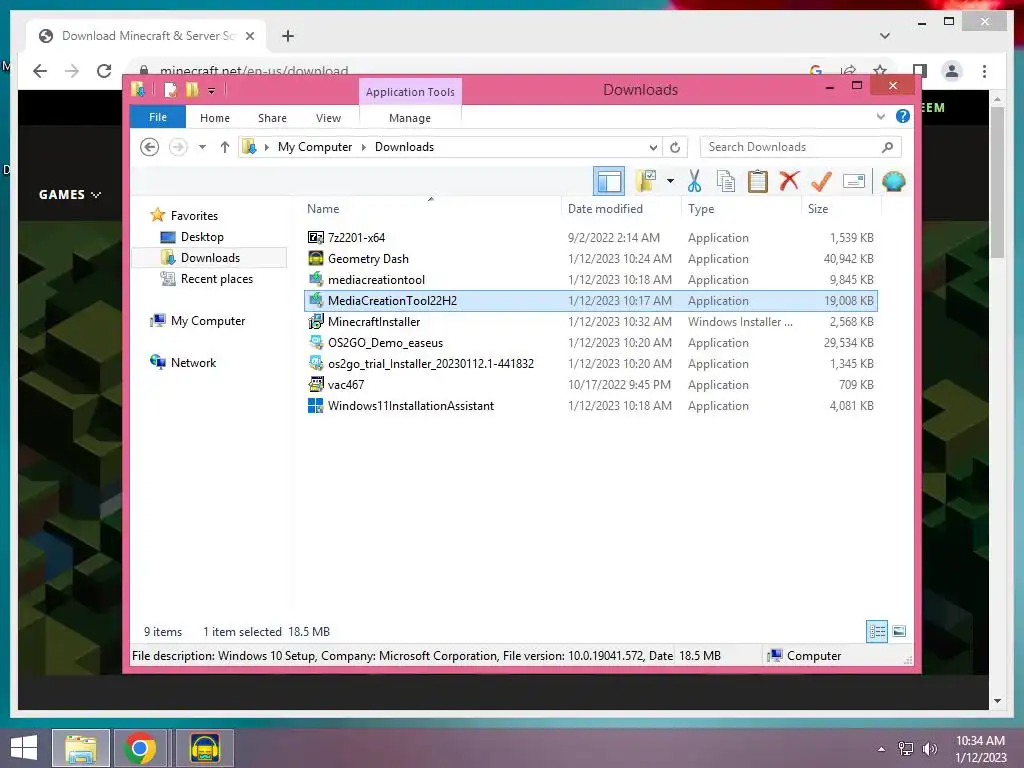The width and height of the screenshot is (1024, 768).
Task: Open a new tab in Chrome
Action: 287,36
